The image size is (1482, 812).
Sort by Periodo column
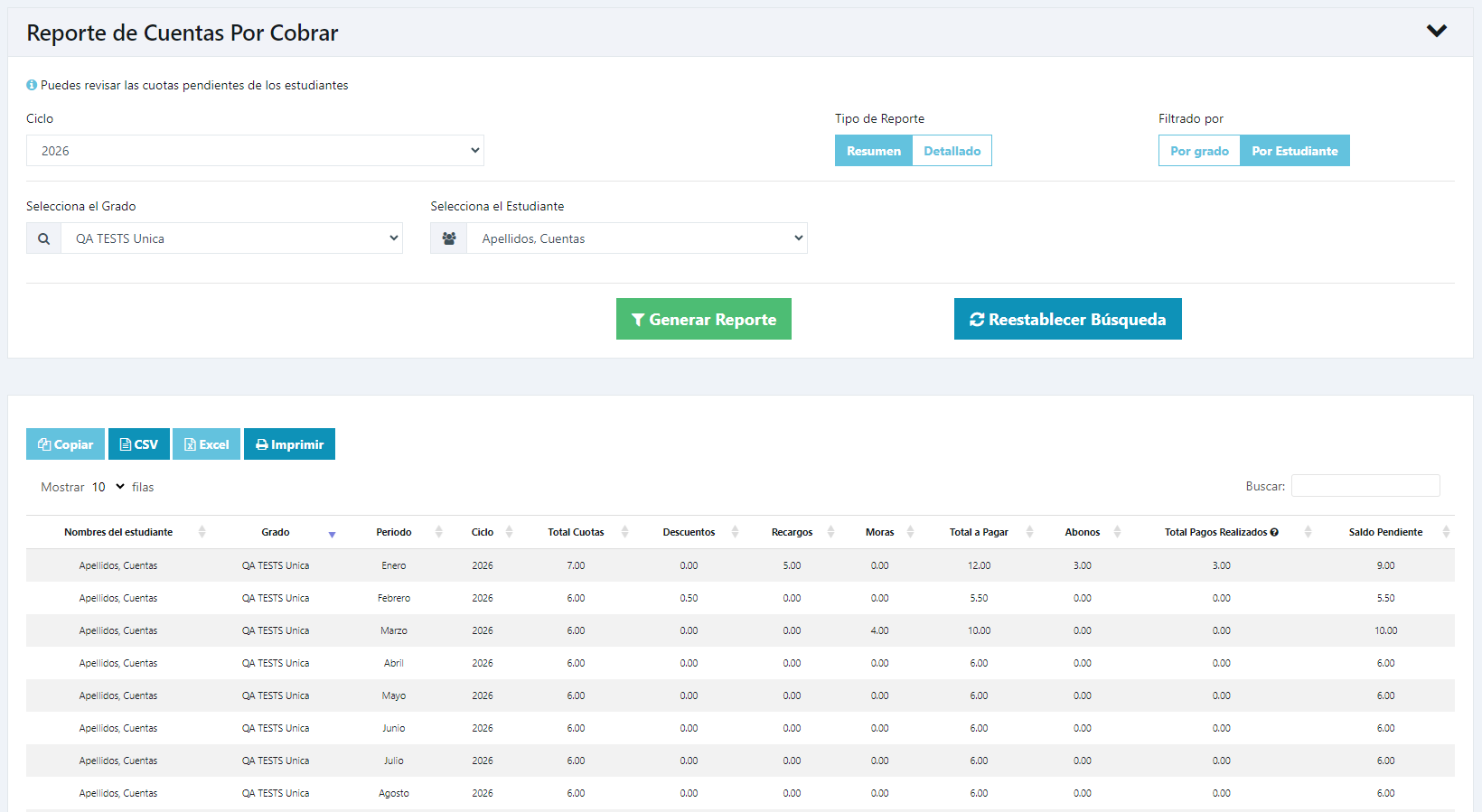tap(394, 532)
